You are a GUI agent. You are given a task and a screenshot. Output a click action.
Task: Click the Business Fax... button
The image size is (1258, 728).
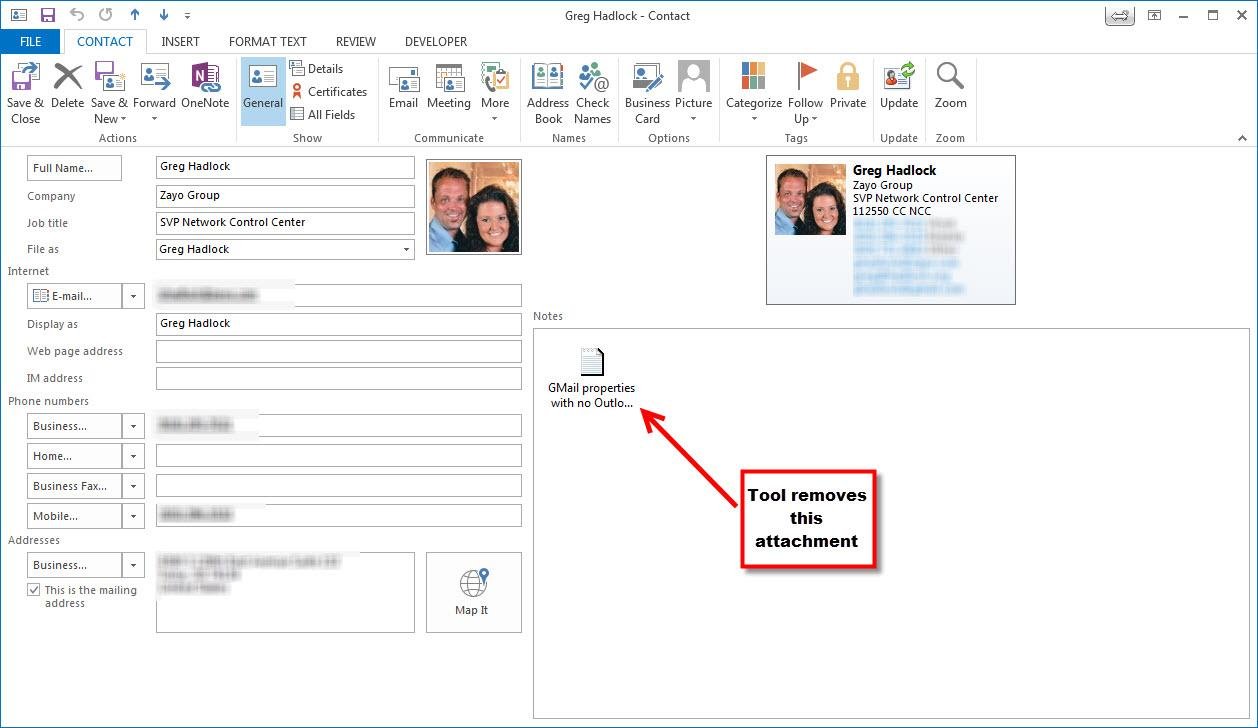(x=74, y=486)
